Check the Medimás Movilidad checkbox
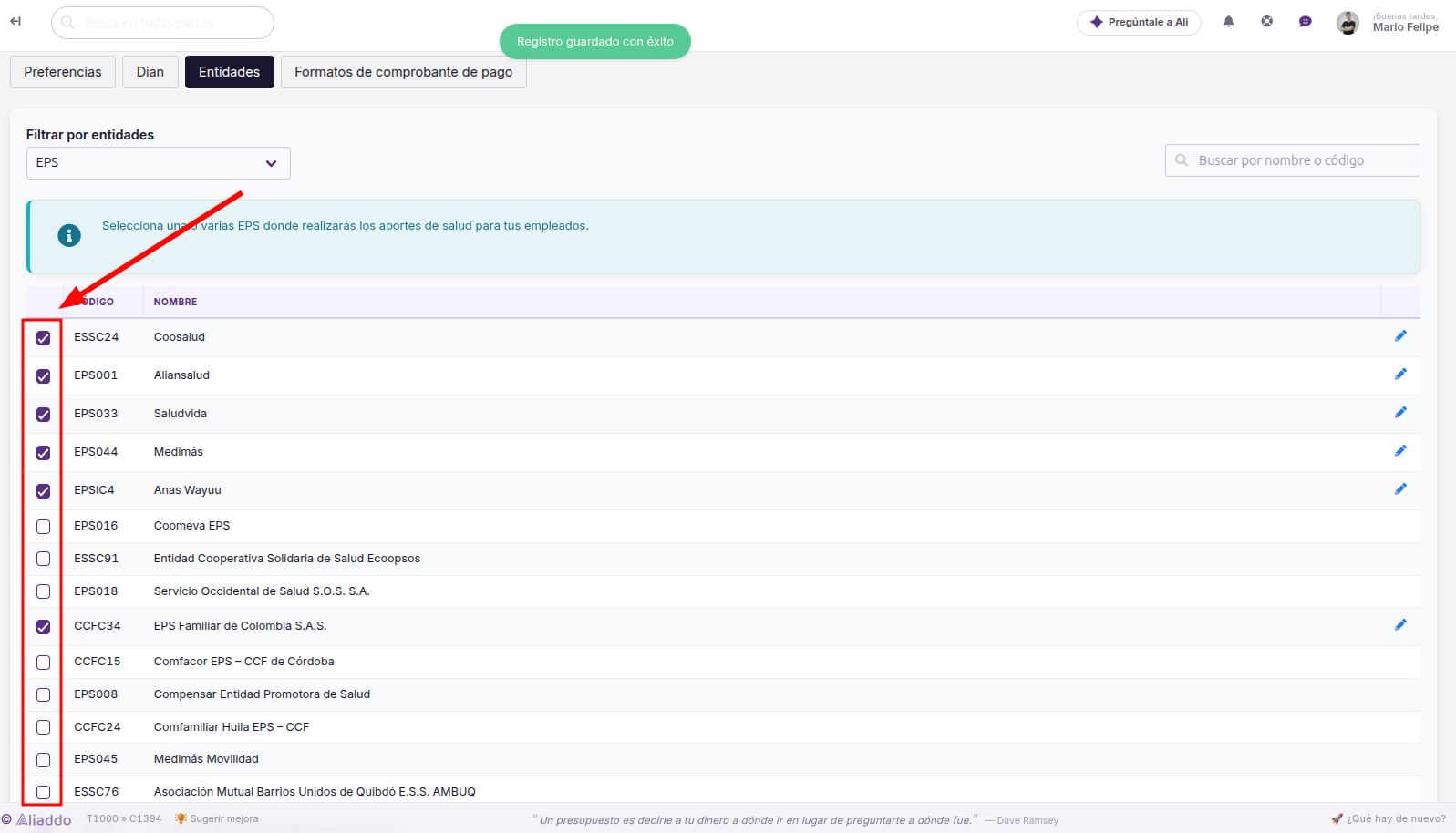The height and width of the screenshot is (833, 1456). click(x=43, y=760)
